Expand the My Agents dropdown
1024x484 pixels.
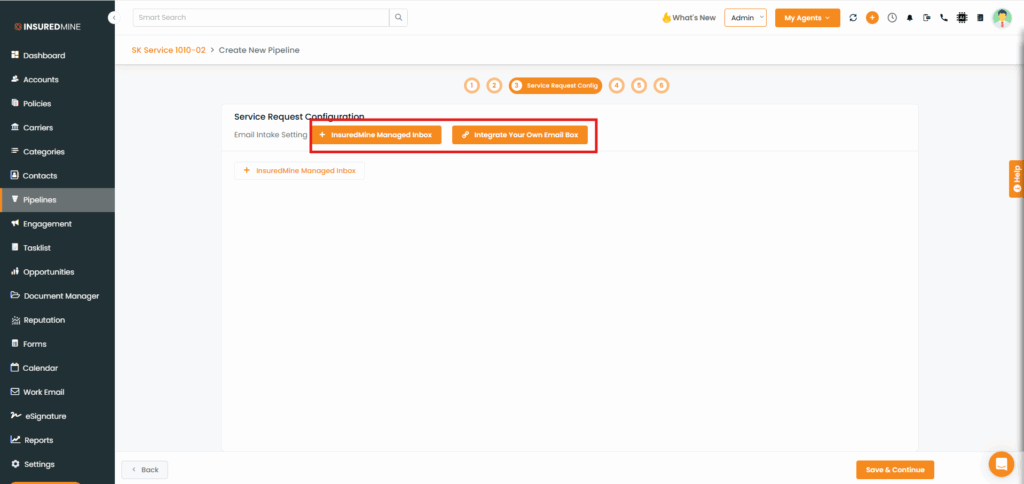(x=807, y=18)
